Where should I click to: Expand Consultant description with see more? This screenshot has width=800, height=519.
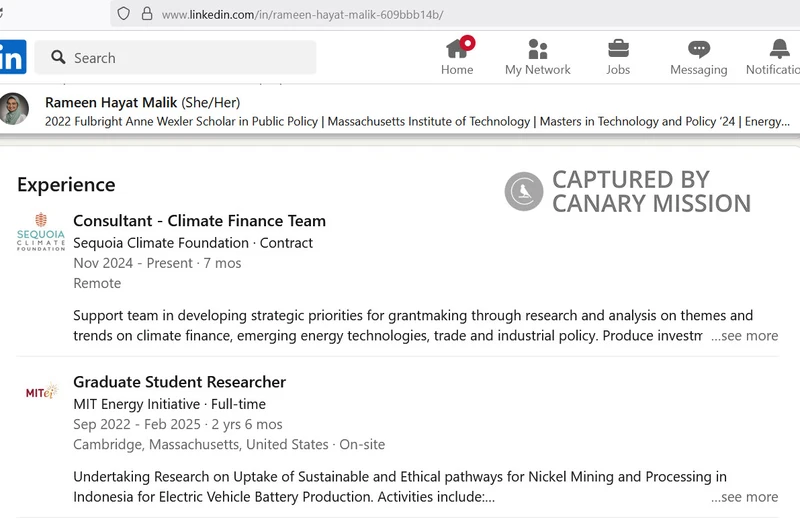tap(744, 336)
